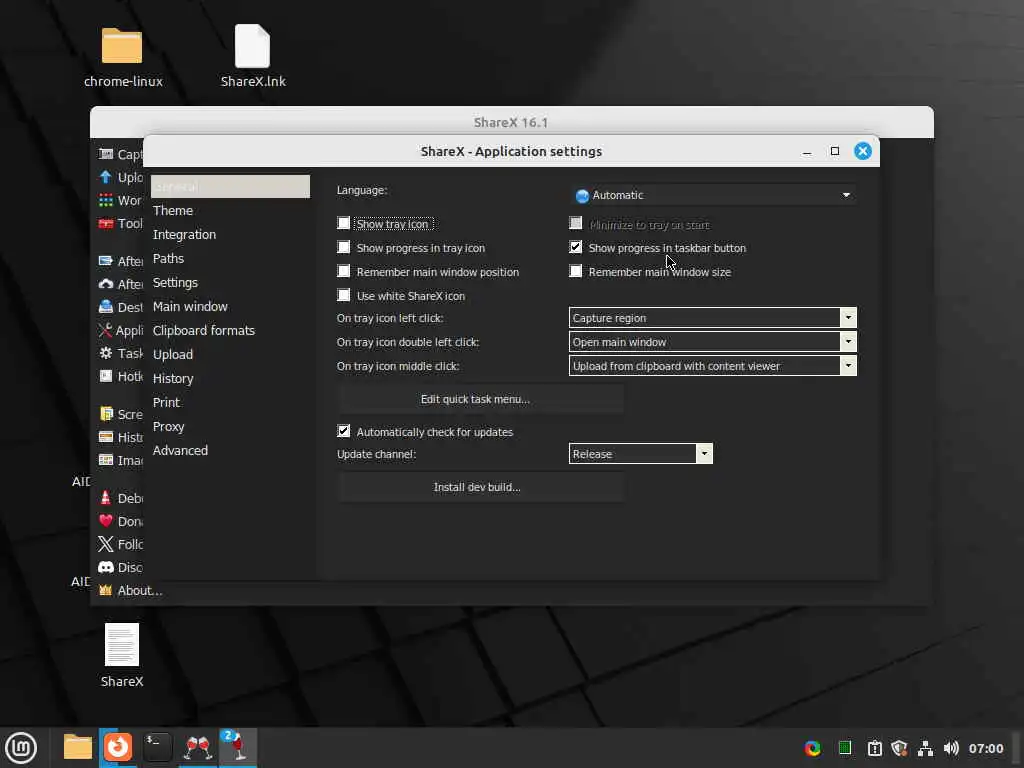Open Screenshots folder icon in main window

tap(106, 413)
